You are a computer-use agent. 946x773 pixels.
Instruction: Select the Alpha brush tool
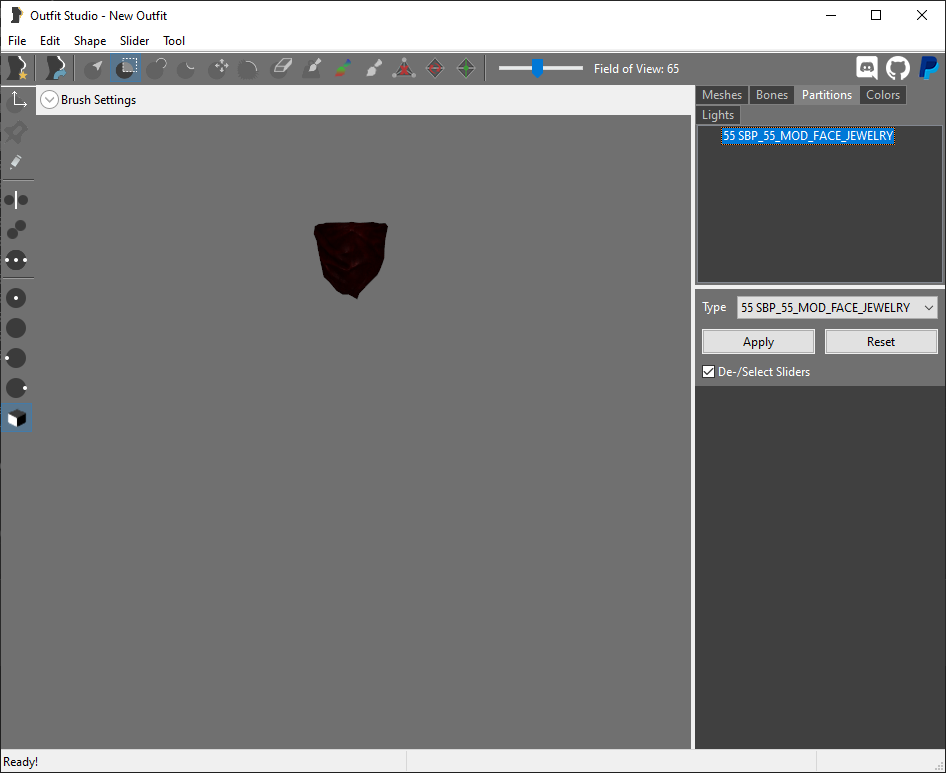coord(373,68)
